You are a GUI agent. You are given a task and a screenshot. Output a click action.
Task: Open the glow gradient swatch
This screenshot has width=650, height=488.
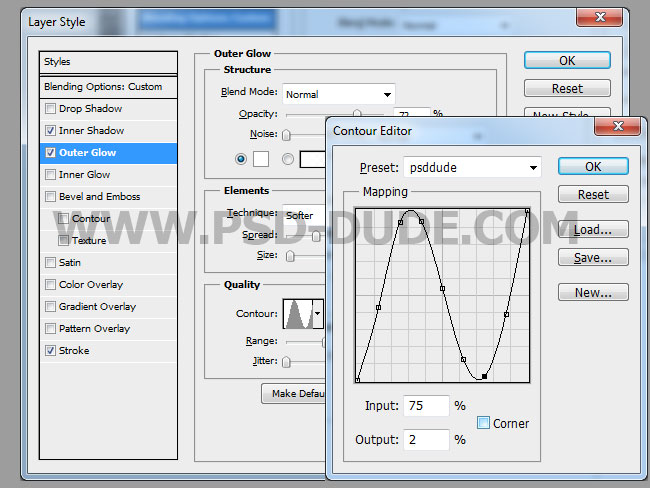313,159
